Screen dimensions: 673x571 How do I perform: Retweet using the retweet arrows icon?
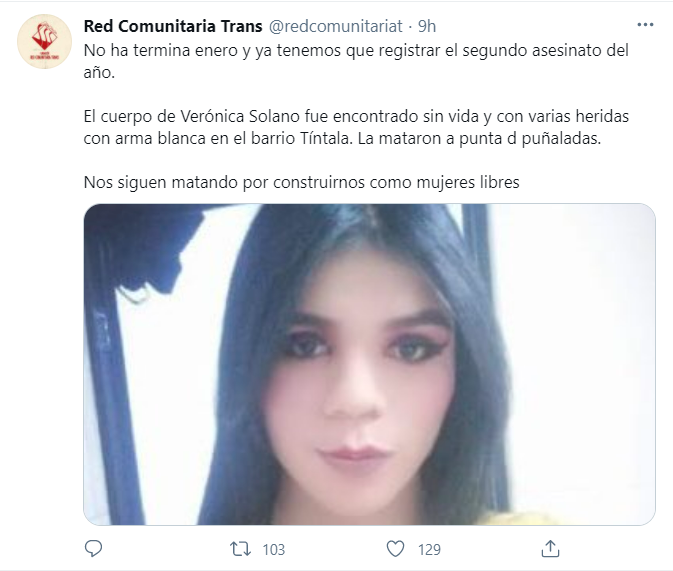coord(240,549)
